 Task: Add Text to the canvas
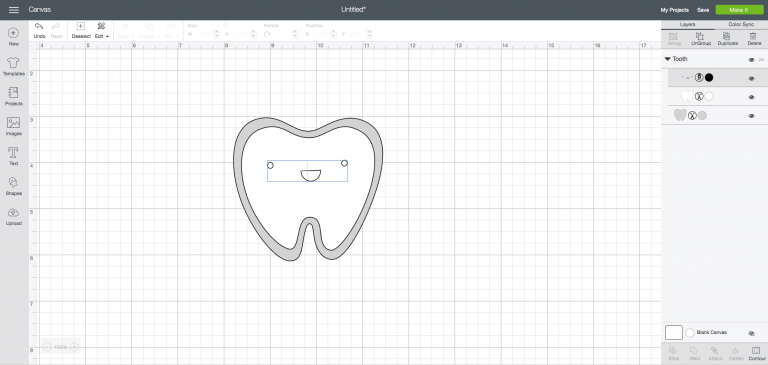pos(14,156)
